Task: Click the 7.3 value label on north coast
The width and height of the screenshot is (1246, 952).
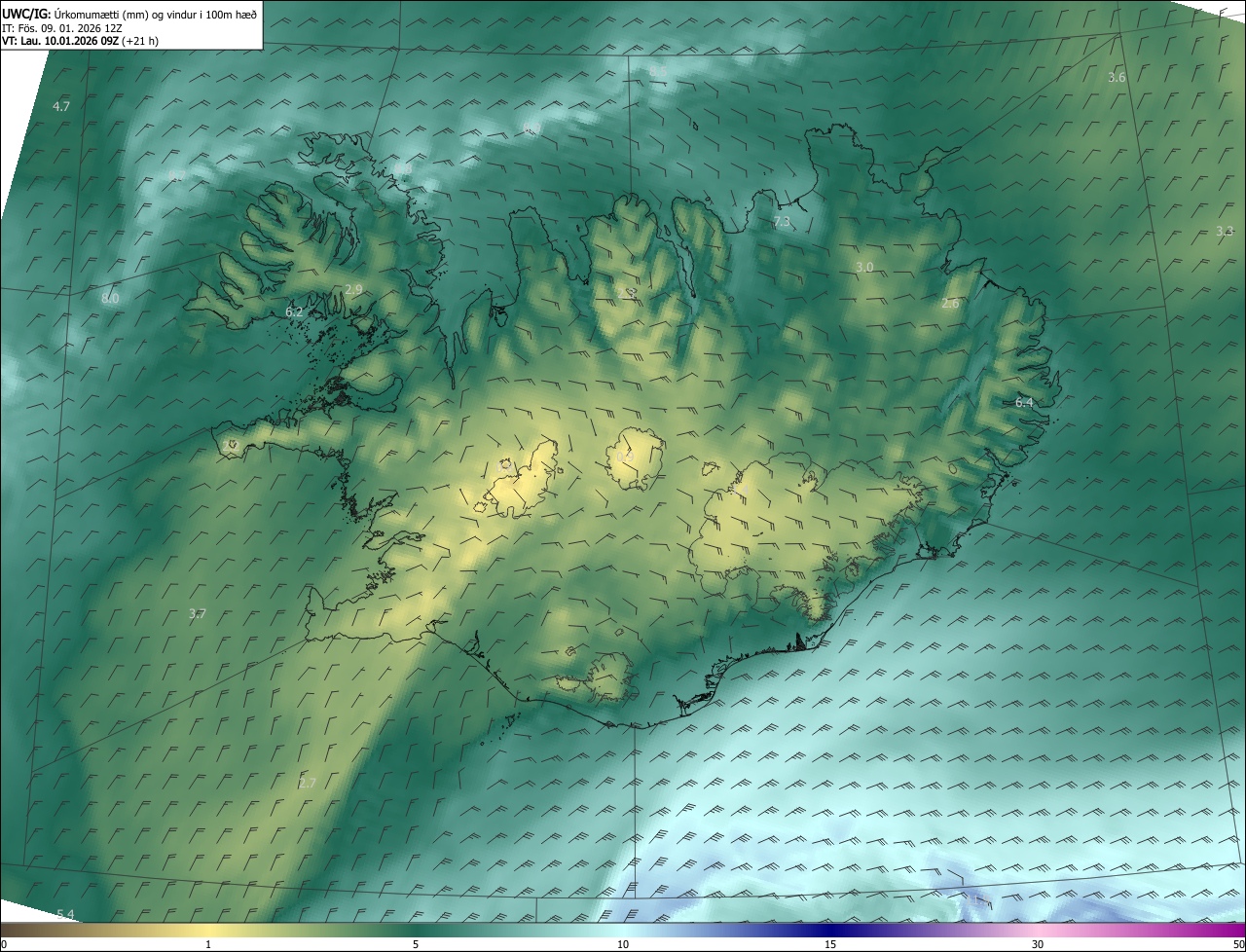Action: pos(782,222)
